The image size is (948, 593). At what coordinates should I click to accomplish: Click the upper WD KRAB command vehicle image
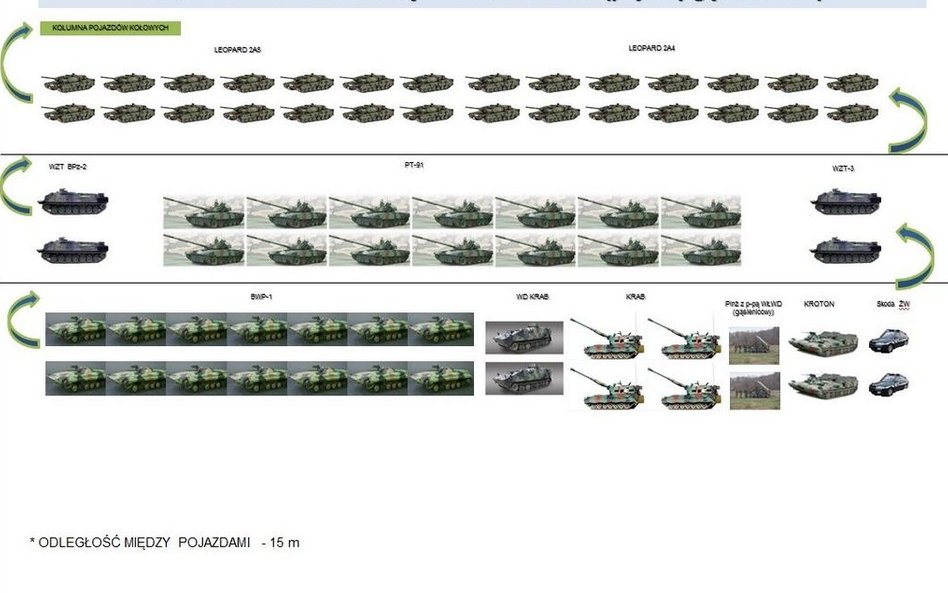tap(524, 337)
